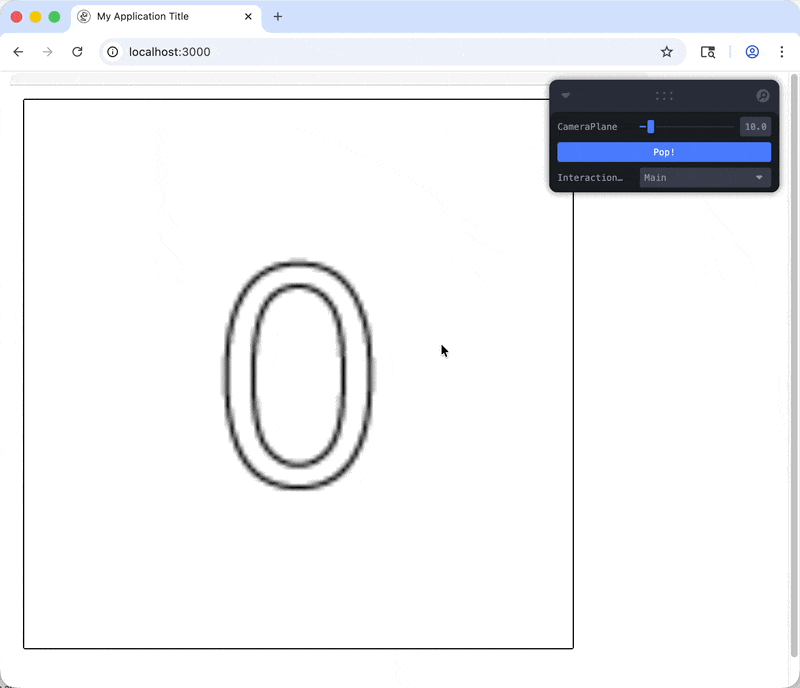Open the browser profile avatar icon
The image size is (800, 688).
[752, 52]
